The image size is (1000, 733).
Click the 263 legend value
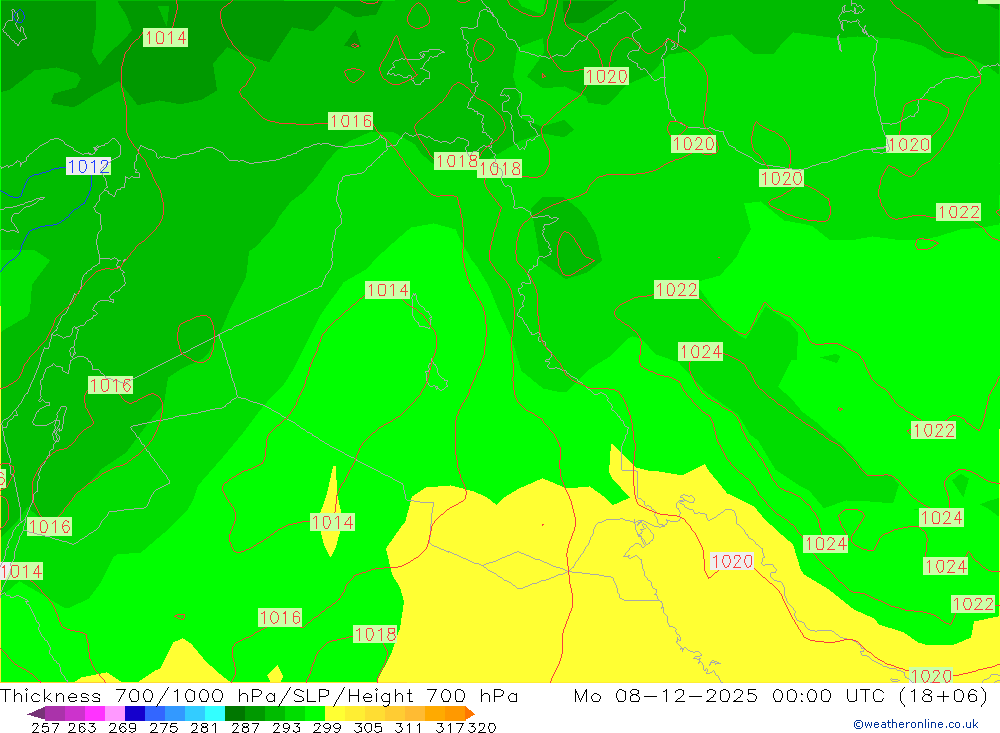coord(82,727)
